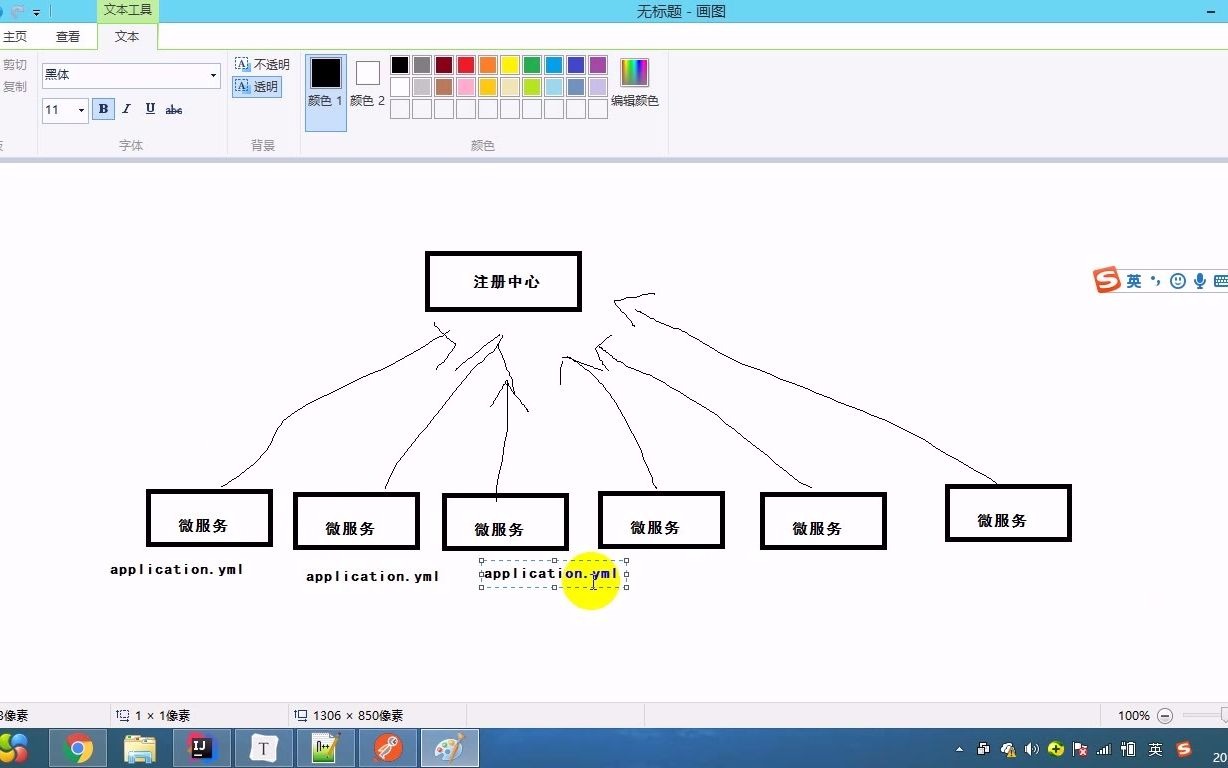Pick the yellow swatch from the palette
The image size is (1228, 768).
point(509,64)
